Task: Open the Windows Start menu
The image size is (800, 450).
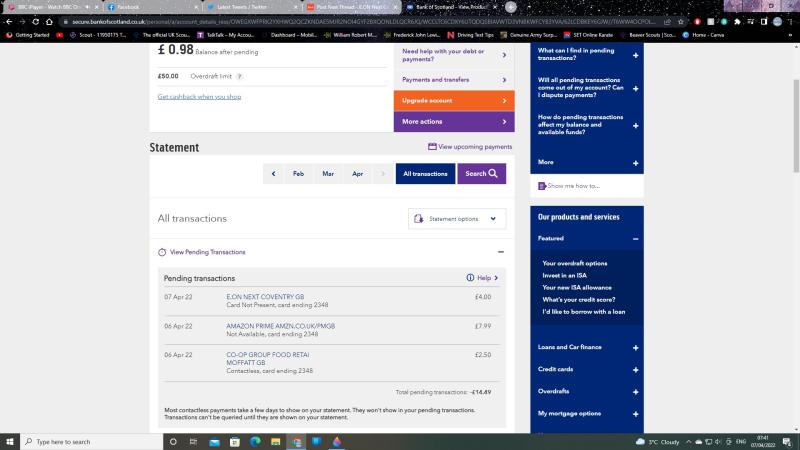Action: [10, 441]
